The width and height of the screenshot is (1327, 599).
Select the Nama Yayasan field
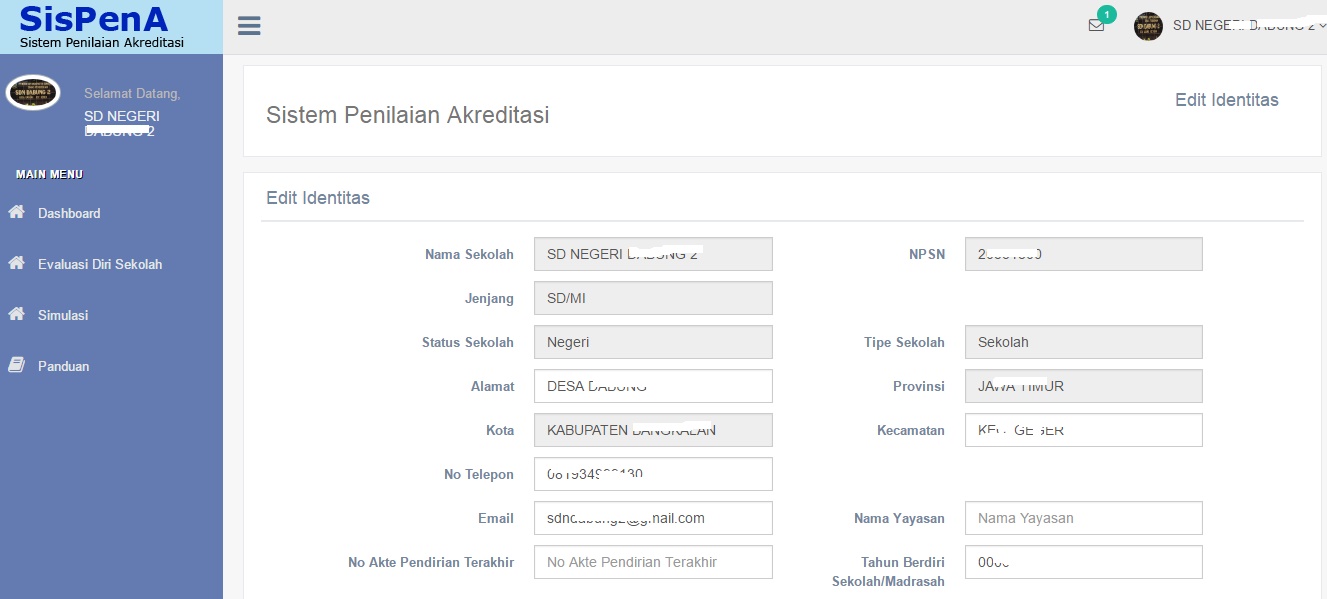coord(1083,518)
